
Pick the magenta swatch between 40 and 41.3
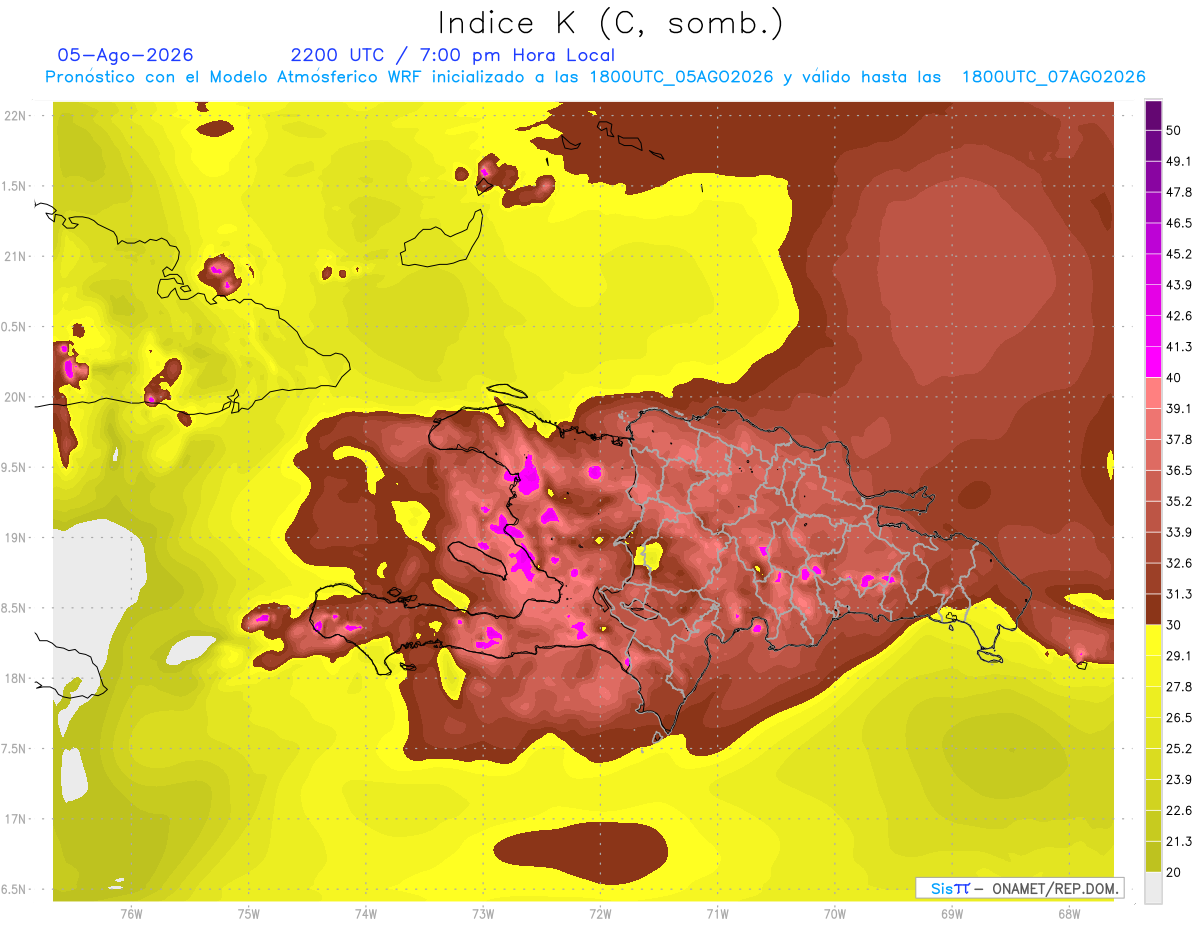pos(1153,360)
